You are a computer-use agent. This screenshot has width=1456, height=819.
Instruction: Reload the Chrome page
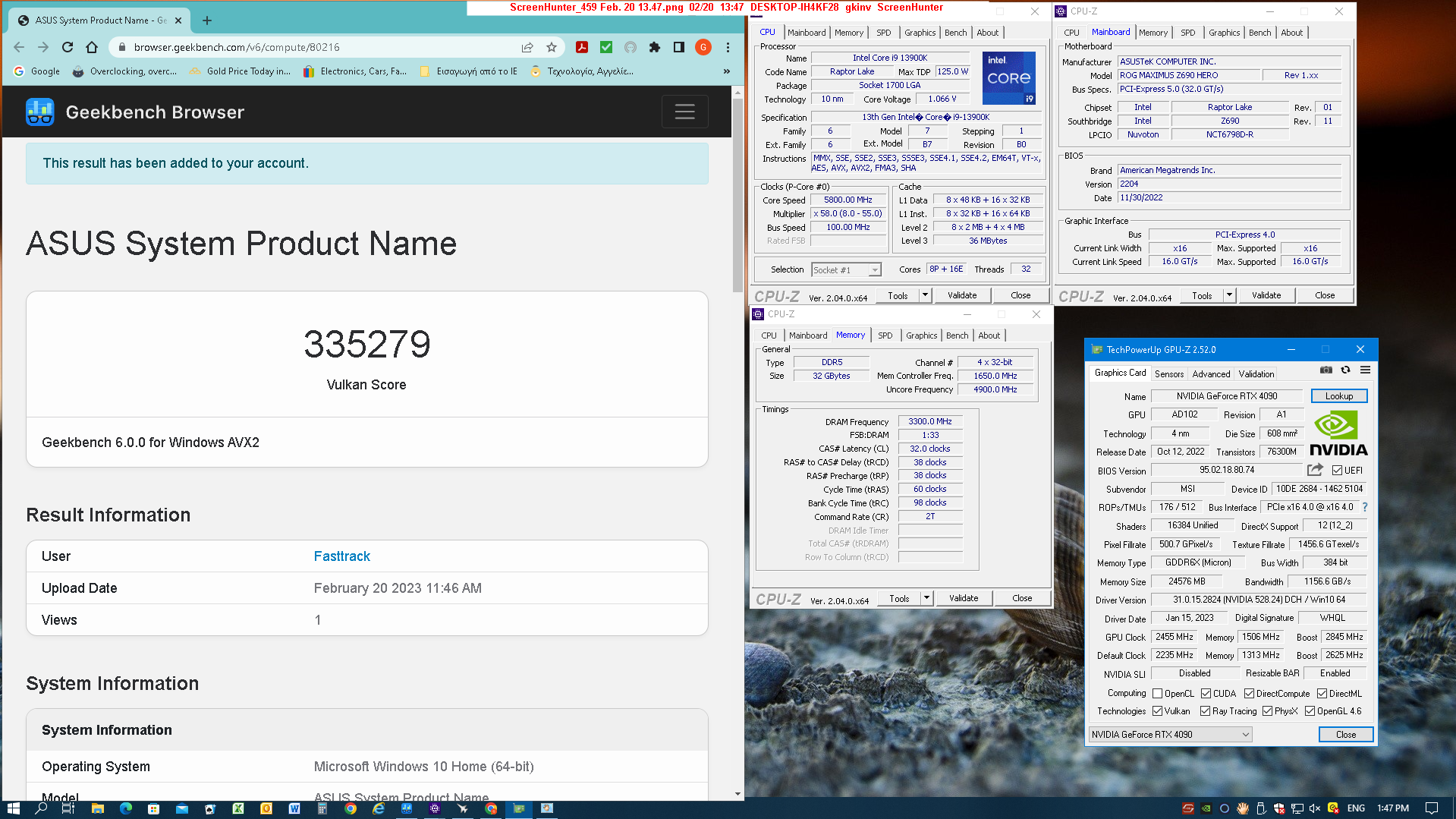68,47
